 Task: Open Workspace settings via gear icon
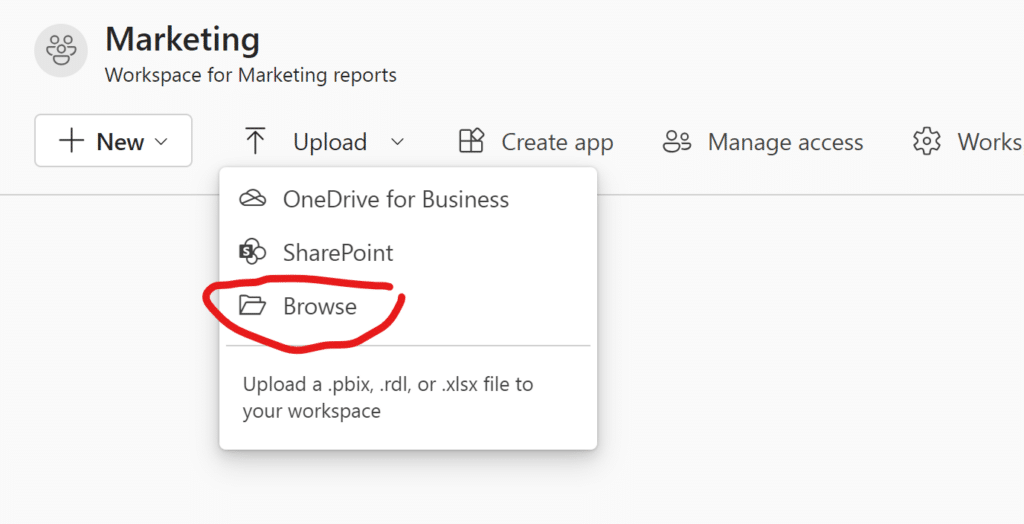(x=927, y=142)
